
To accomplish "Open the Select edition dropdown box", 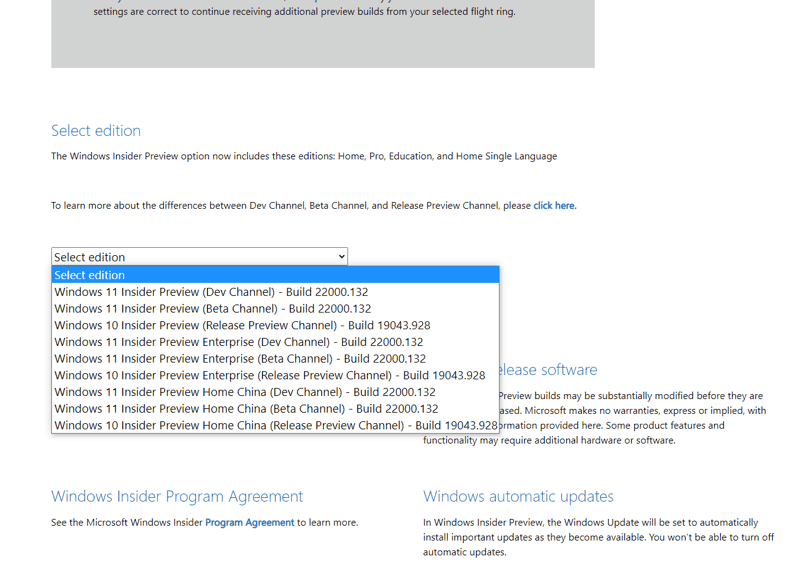I will point(199,256).
